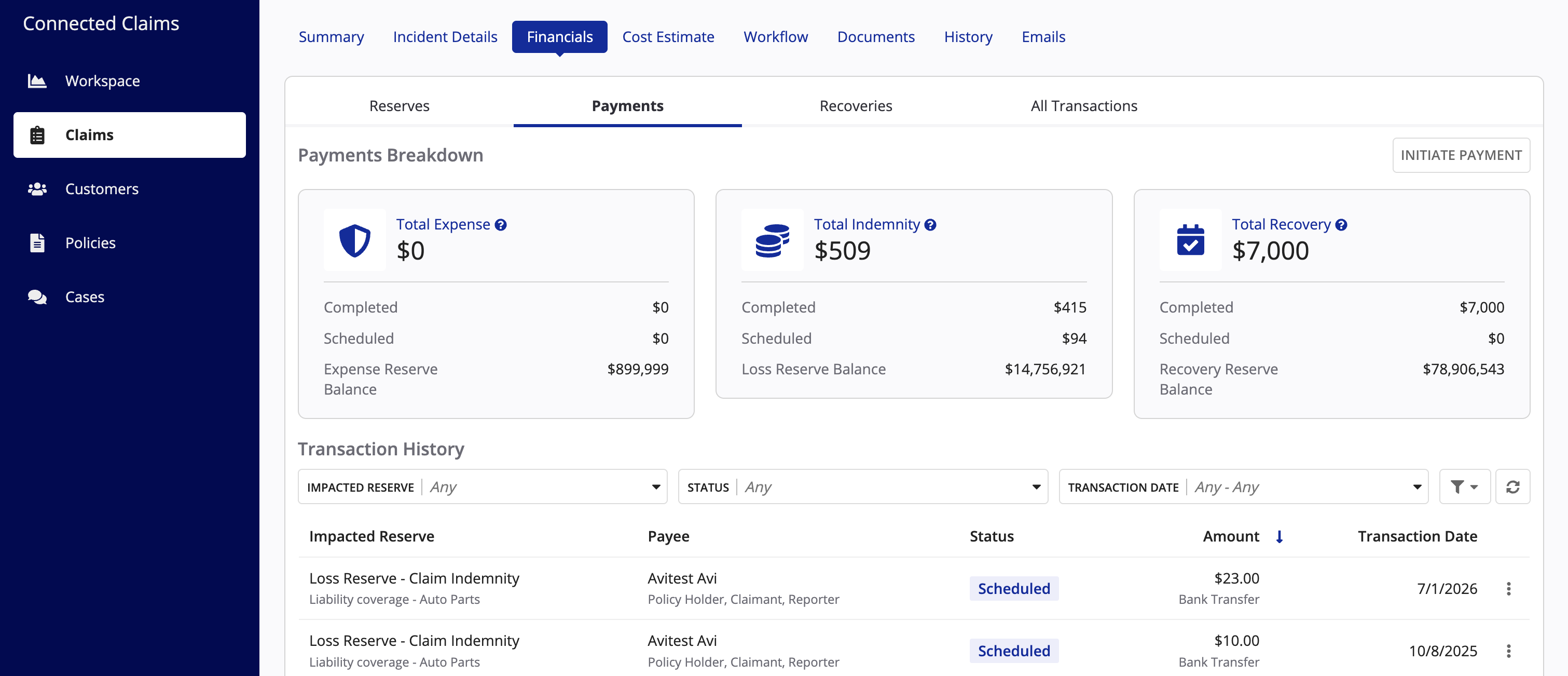Open the Documents tab
The height and width of the screenshot is (676, 1568).
point(875,37)
